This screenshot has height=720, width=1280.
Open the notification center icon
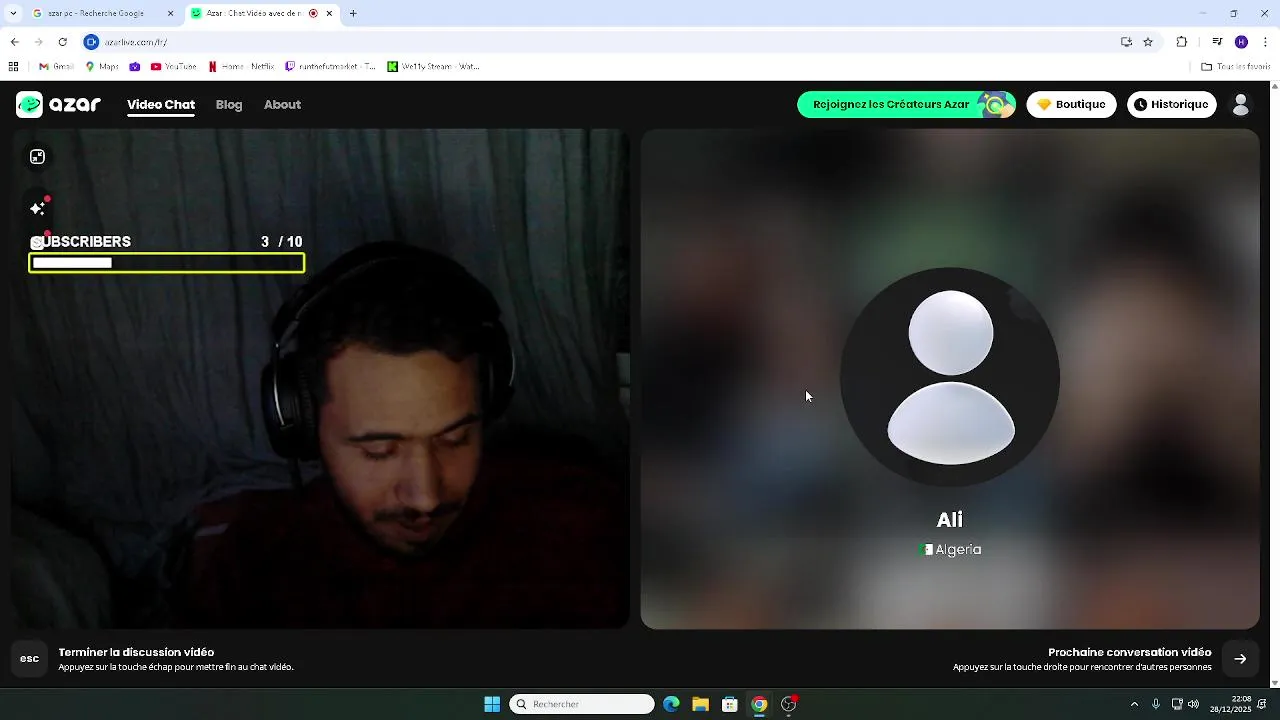[1263, 704]
